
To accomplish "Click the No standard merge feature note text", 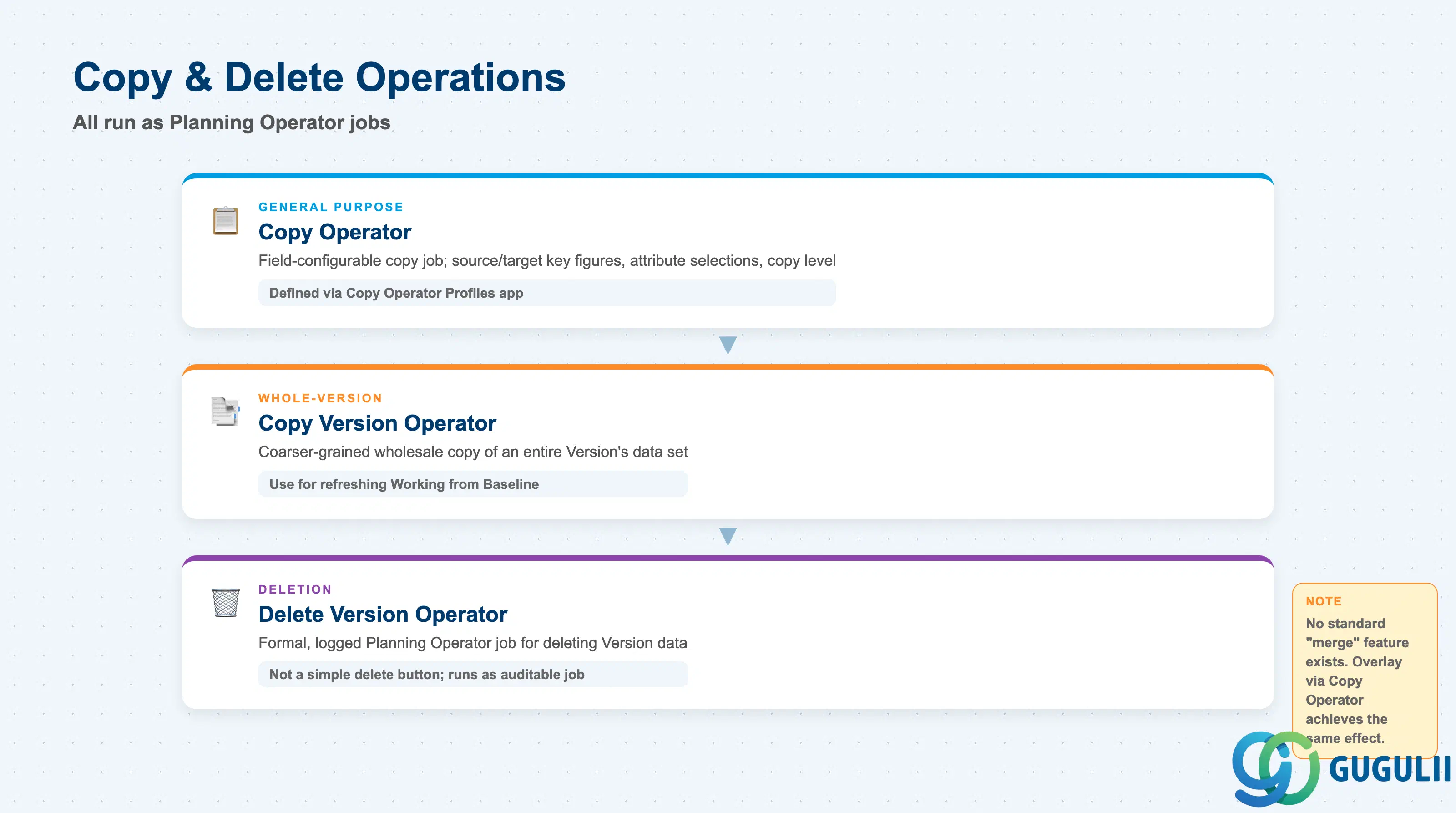I will (x=1357, y=681).
